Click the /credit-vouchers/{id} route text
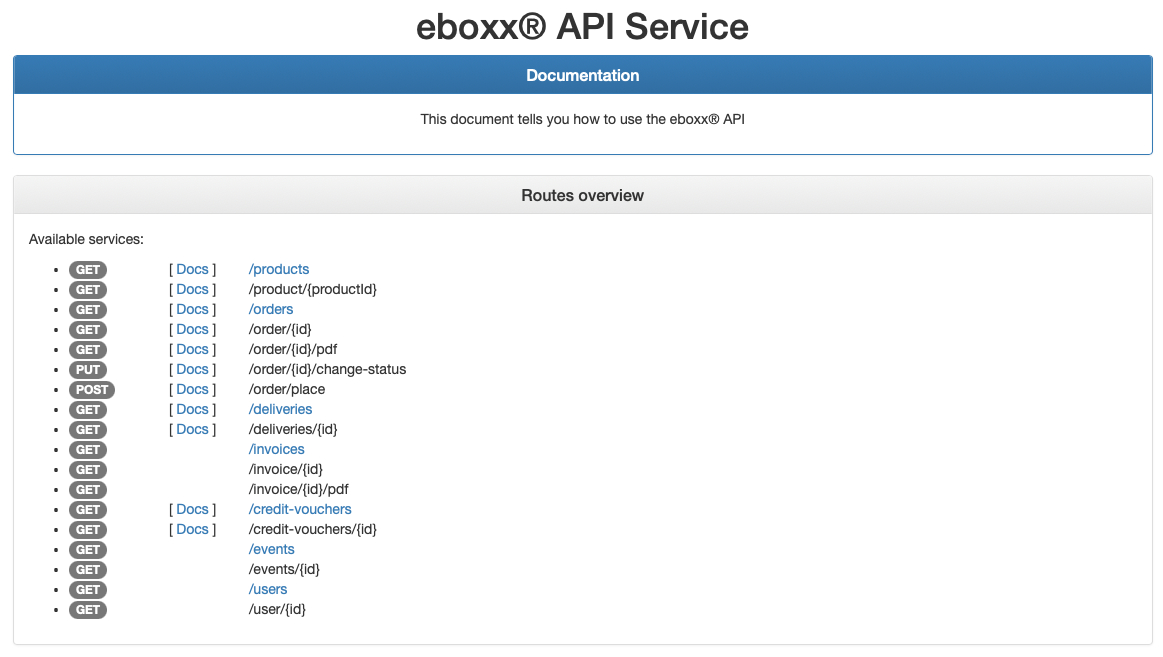The height and width of the screenshot is (657, 1163). tap(312, 529)
